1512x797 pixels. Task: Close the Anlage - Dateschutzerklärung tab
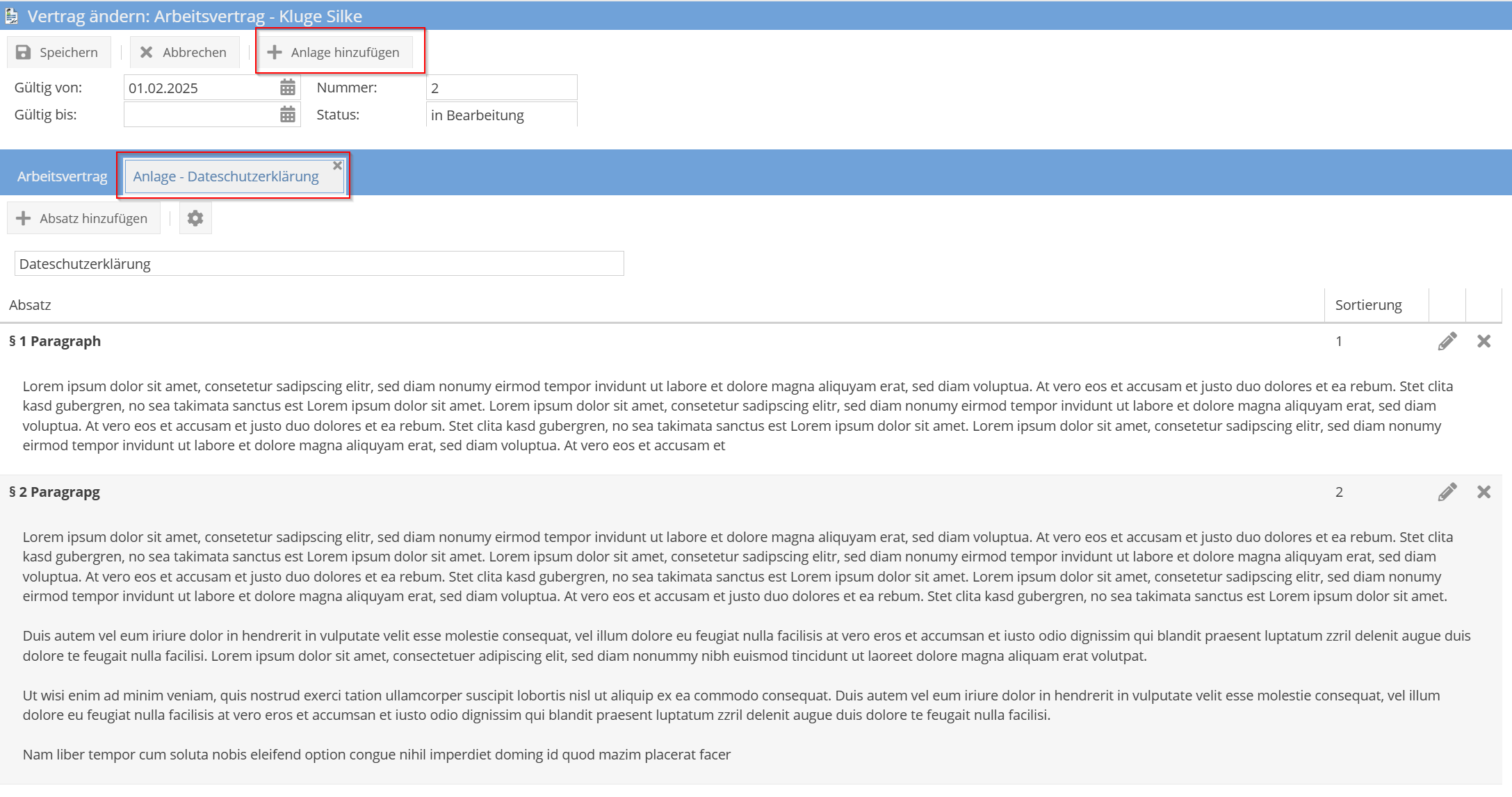(337, 165)
